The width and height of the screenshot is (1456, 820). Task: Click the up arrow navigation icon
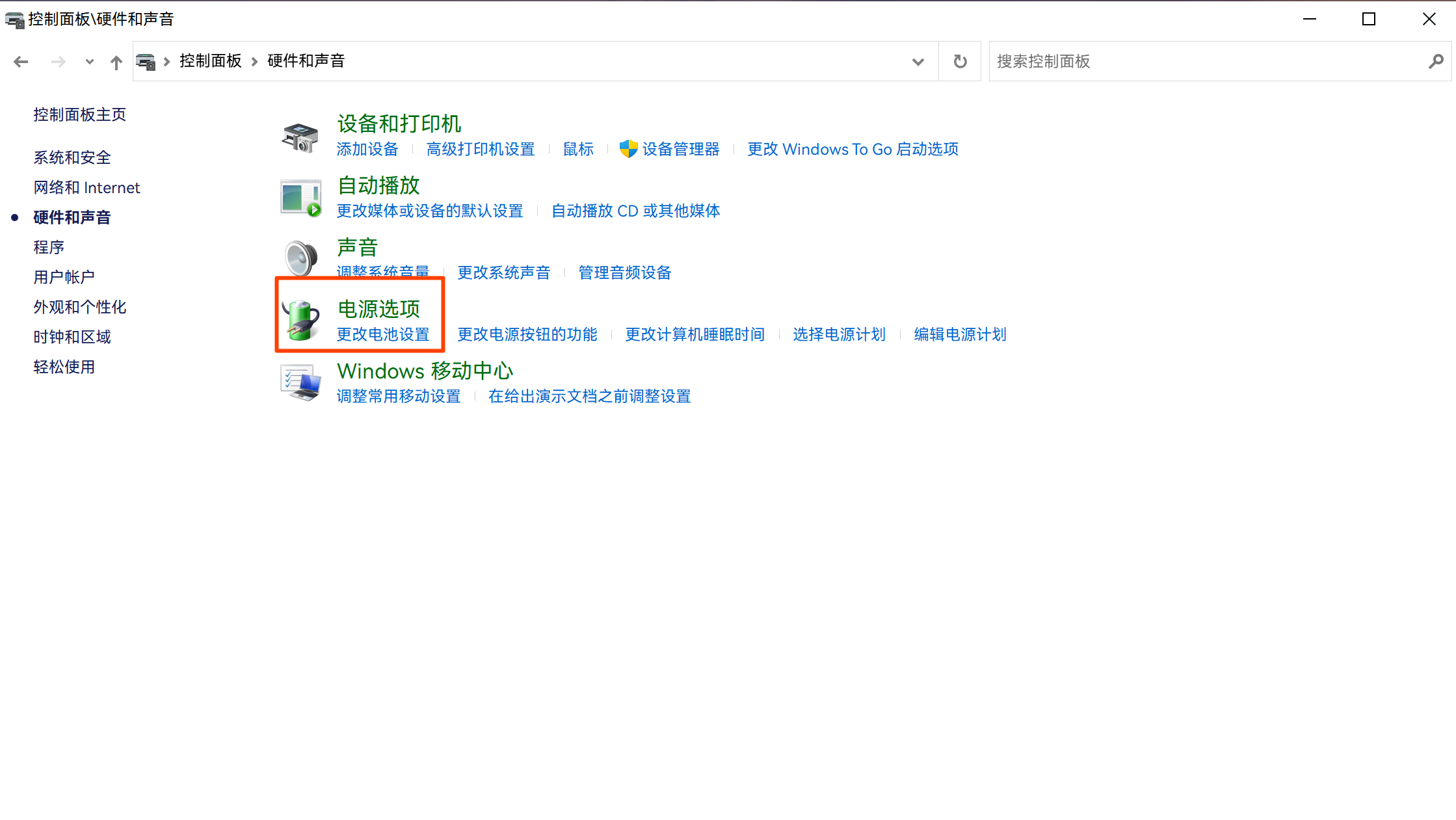[116, 61]
